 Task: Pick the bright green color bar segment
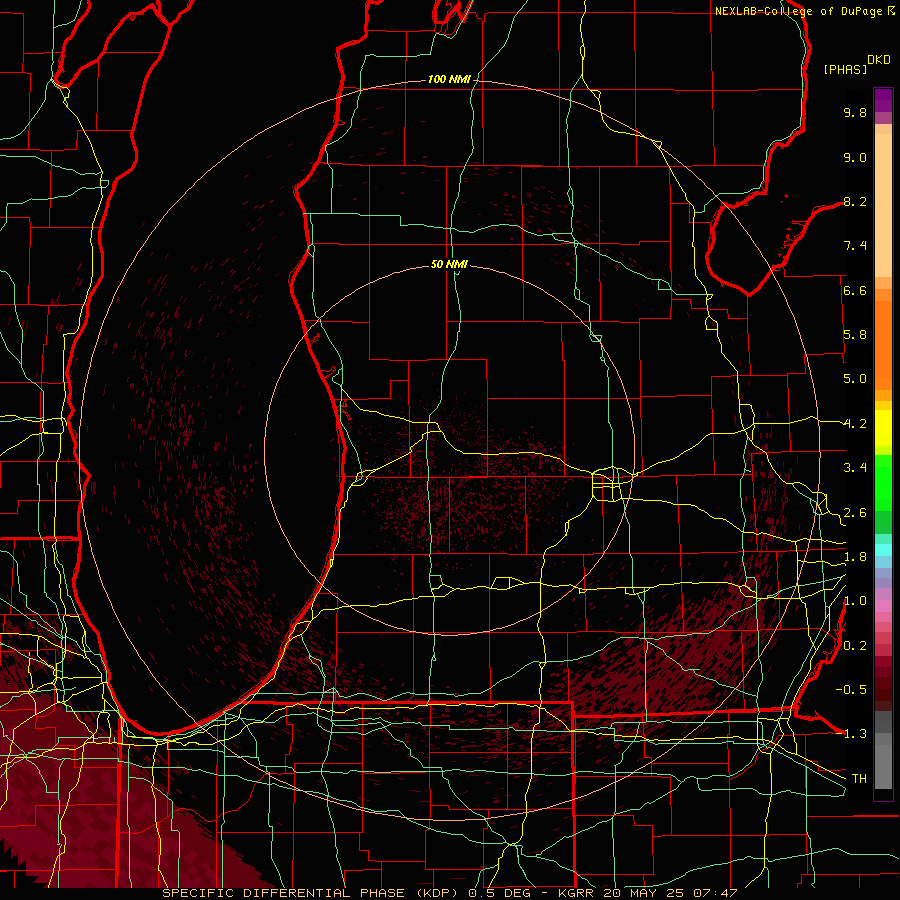pyautogui.click(x=883, y=483)
